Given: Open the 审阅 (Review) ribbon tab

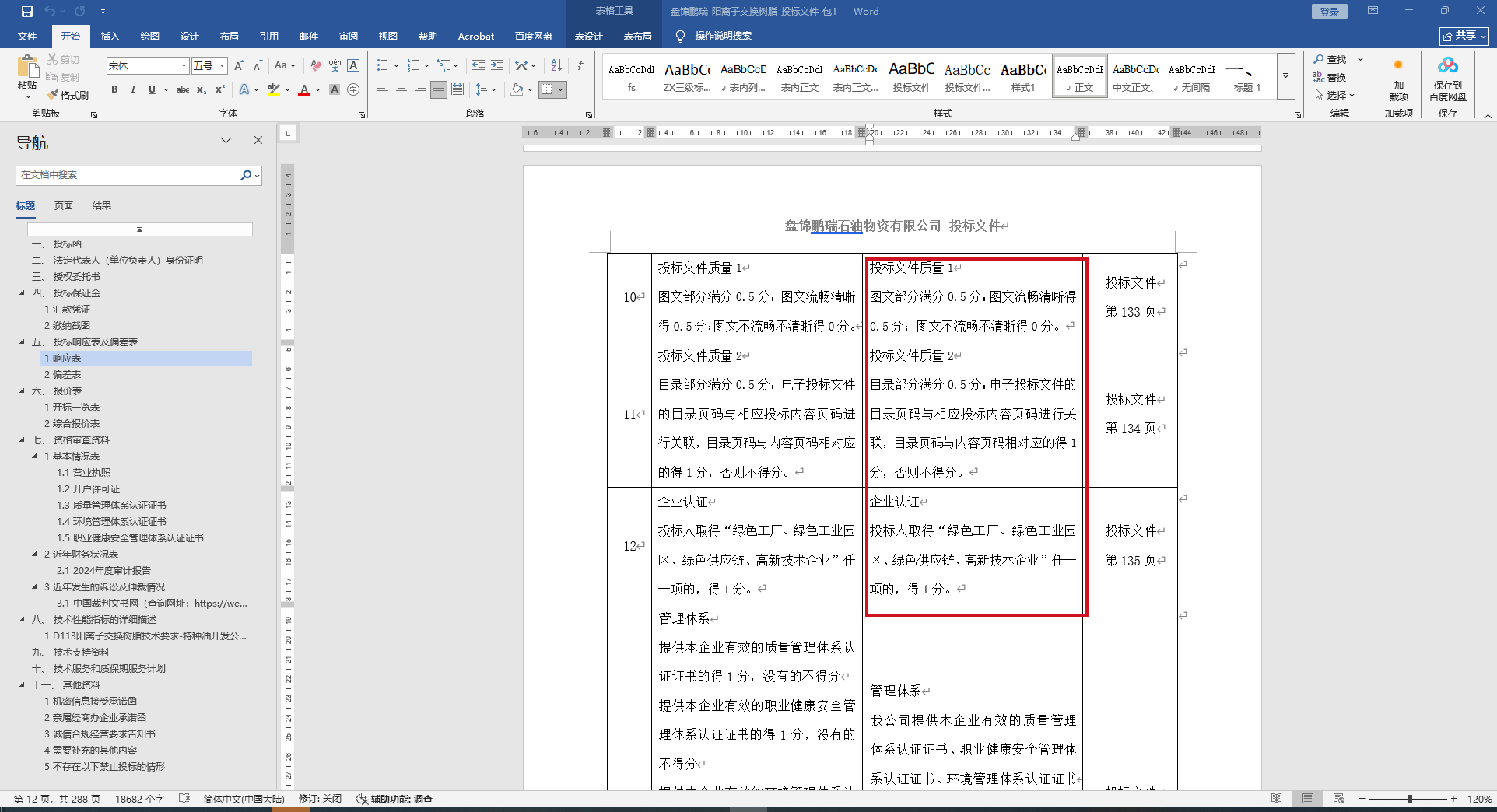Looking at the screenshot, I should [349, 37].
